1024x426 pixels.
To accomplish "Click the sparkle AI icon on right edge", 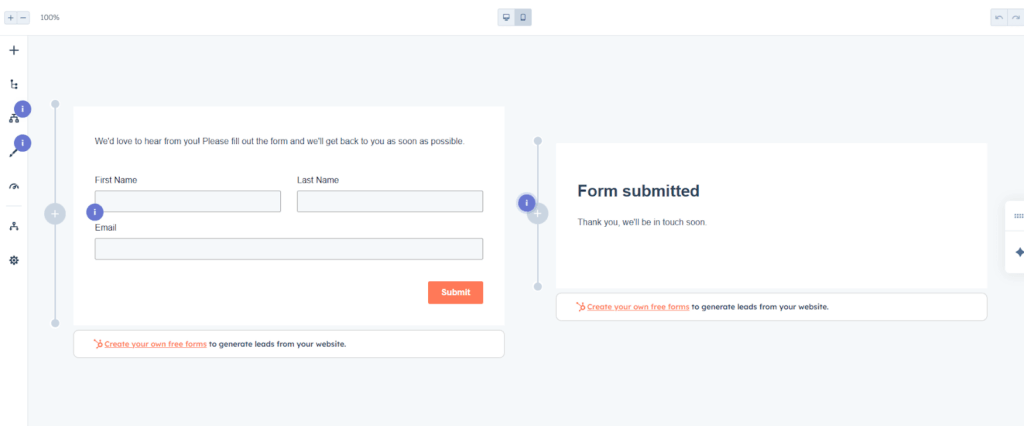I will coord(1018,252).
